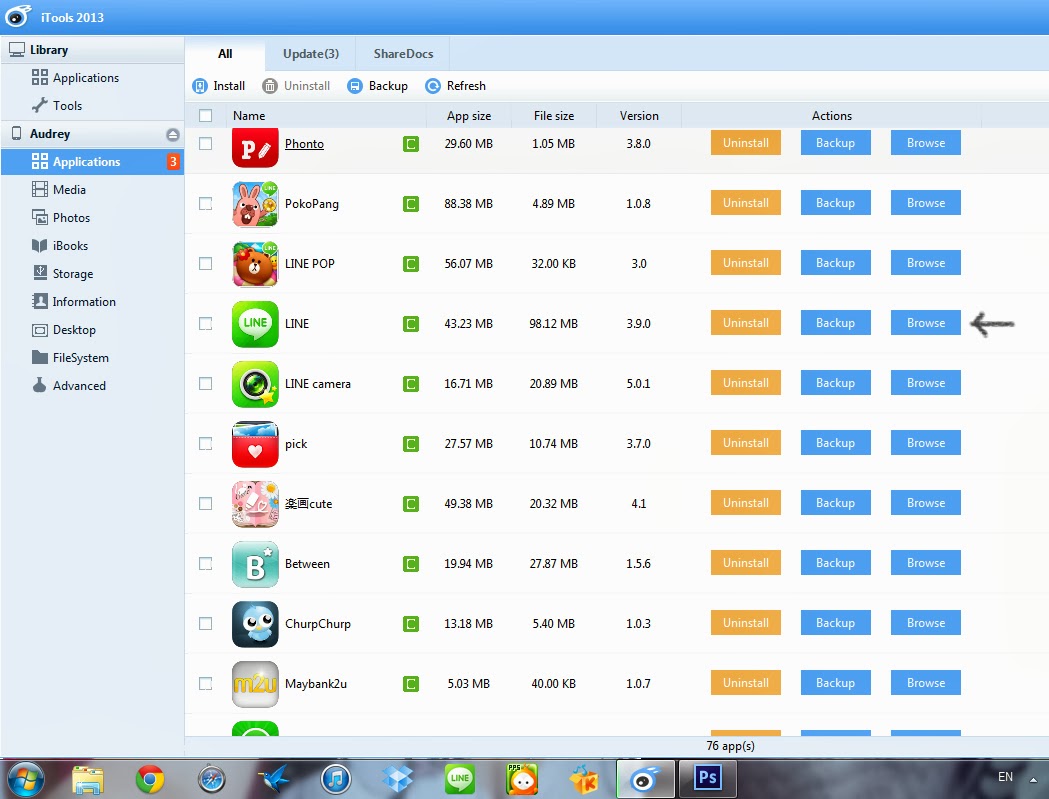1049x799 pixels.
Task: Refresh the application list
Action: click(456, 86)
